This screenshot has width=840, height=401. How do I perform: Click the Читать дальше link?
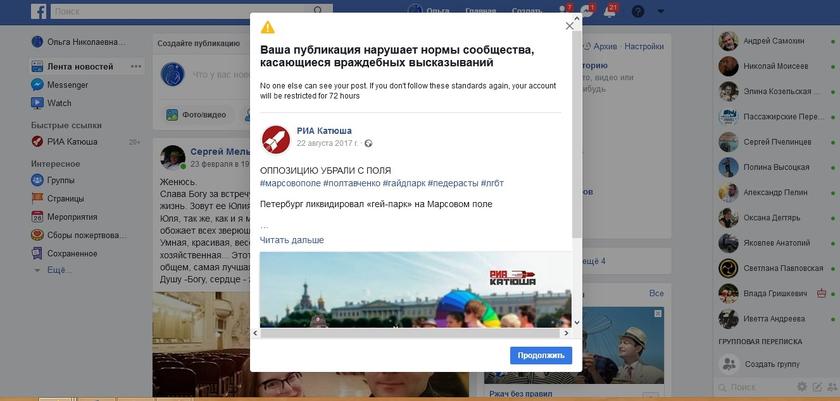coord(292,240)
